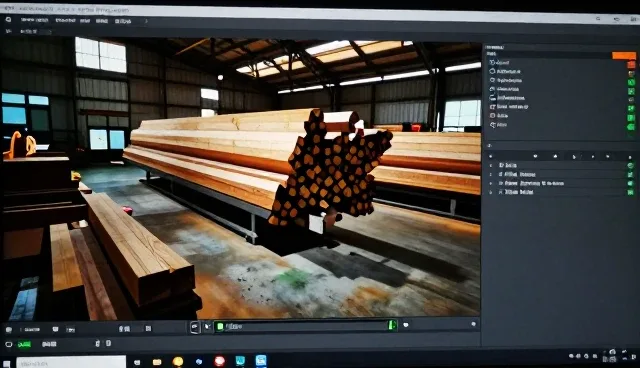The width and height of the screenshot is (640, 368).
Task: Click the teal app icon in the taskbar
Action: (x=240, y=361)
